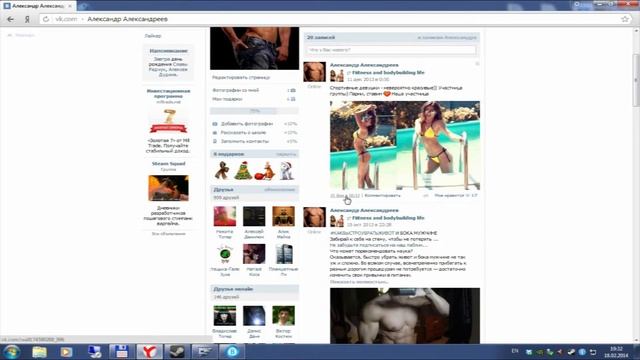The image size is (640, 360).
Task: Open the media player taskbar icon
Action: point(66,352)
